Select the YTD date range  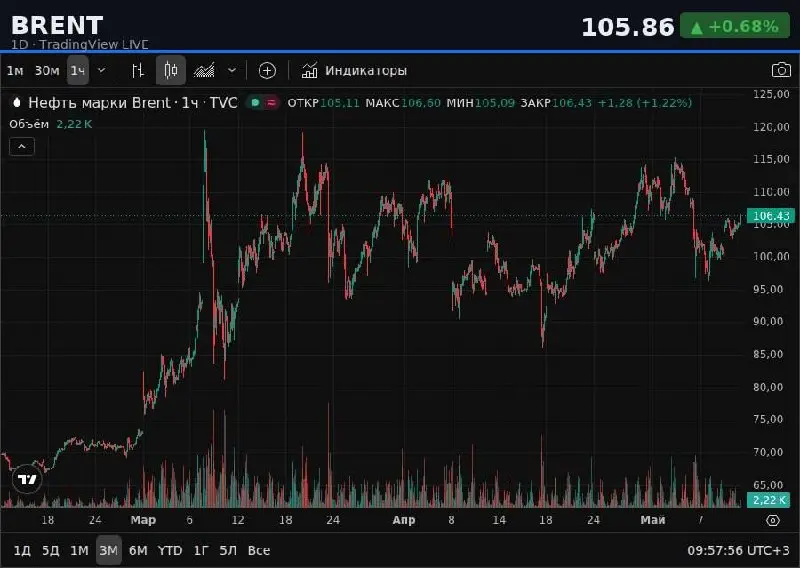(170, 551)
